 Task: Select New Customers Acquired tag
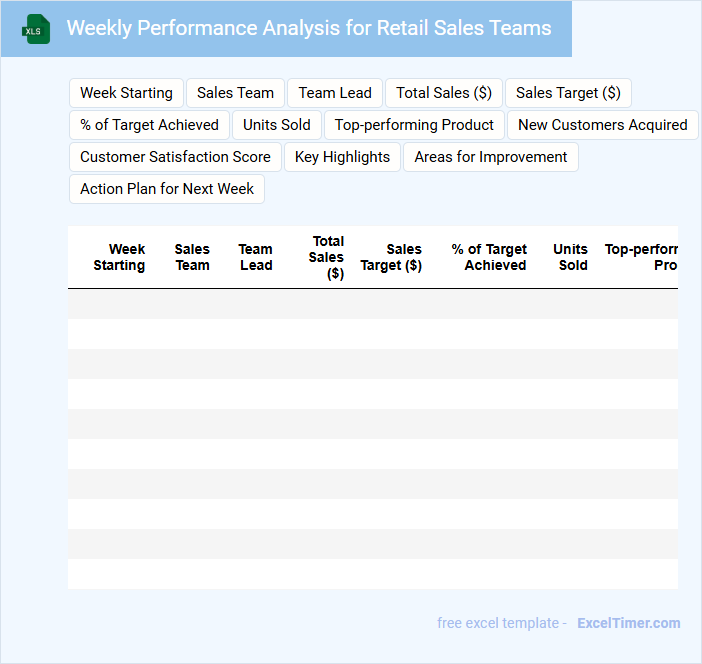tap(602, 125)
